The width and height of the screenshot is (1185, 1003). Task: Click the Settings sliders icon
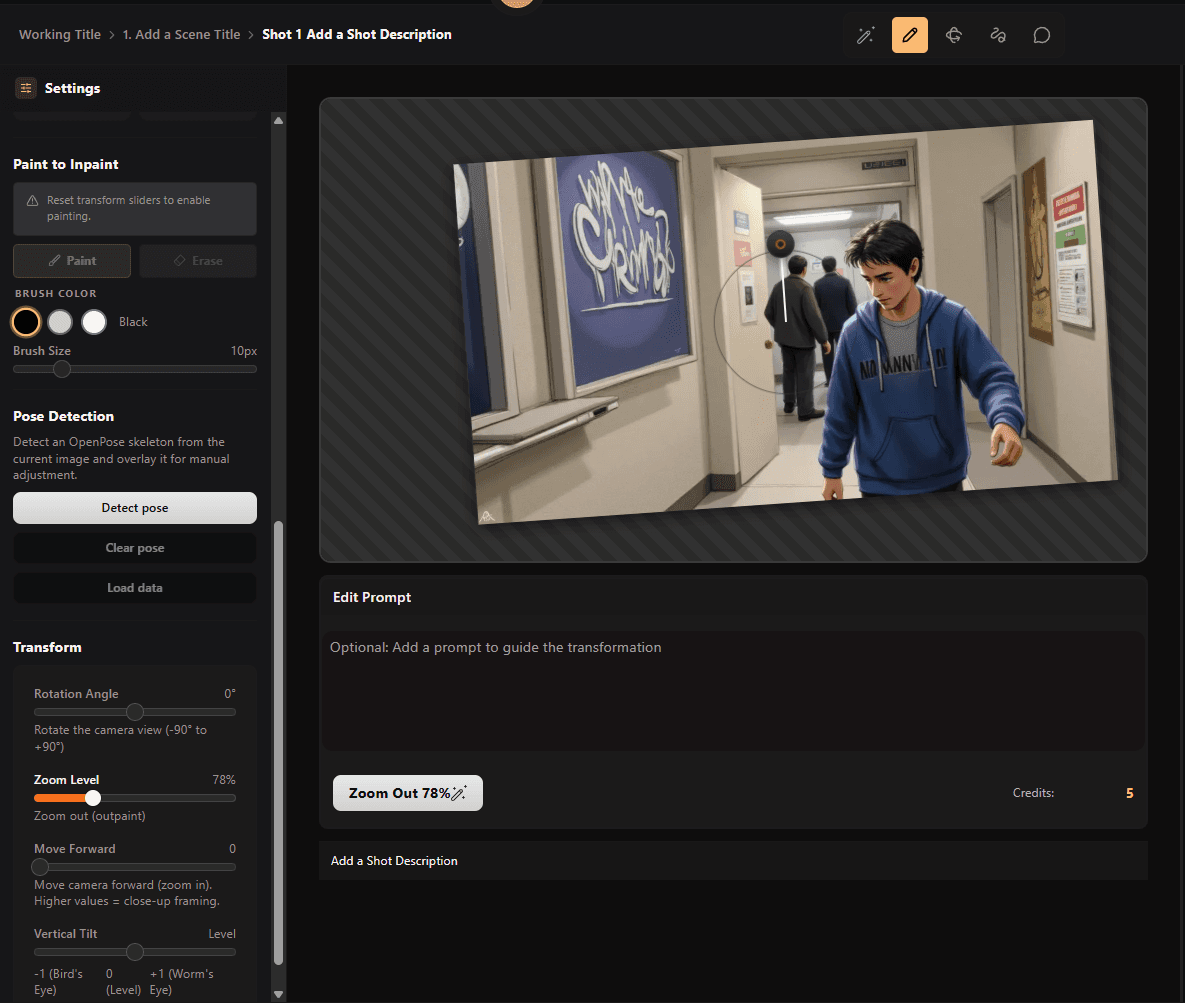pos(26,88)
